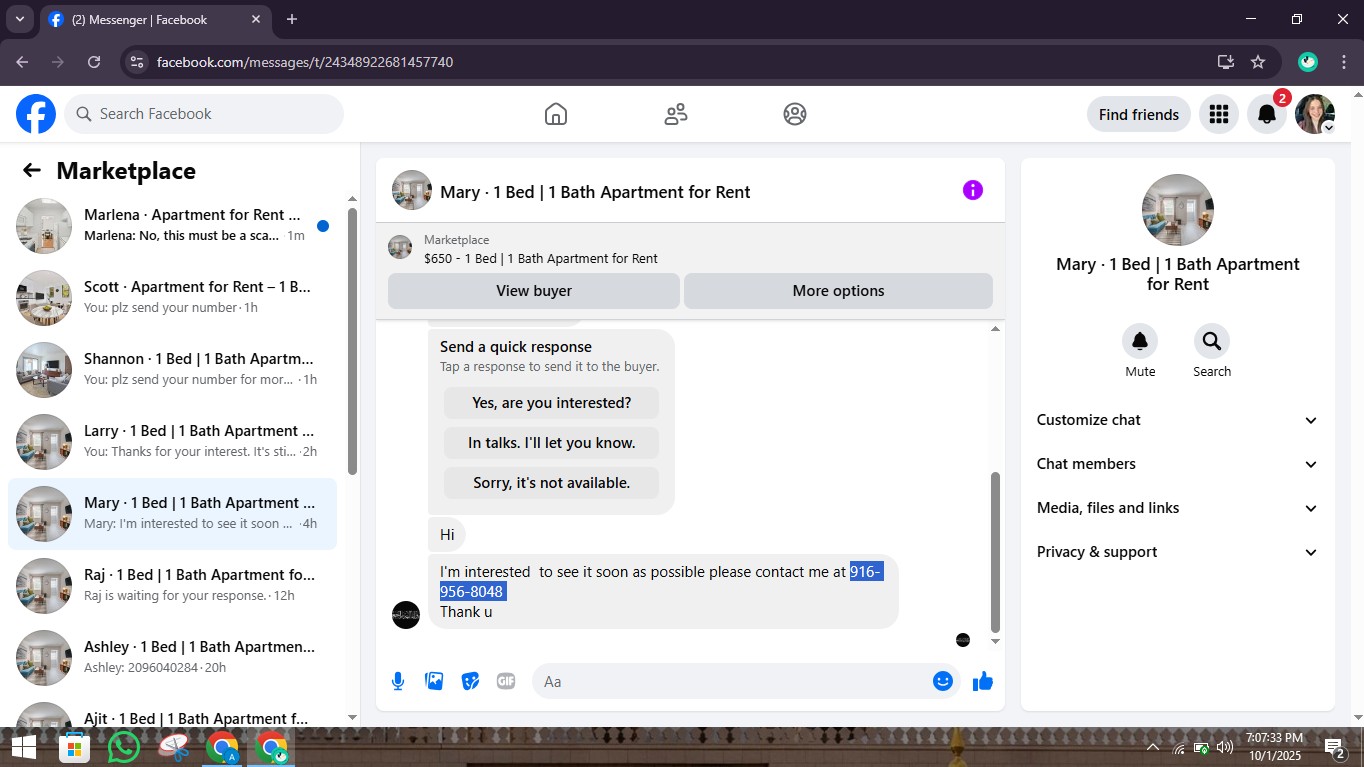Search in conversation with the magnifier icon

[x=1212, y=342]
